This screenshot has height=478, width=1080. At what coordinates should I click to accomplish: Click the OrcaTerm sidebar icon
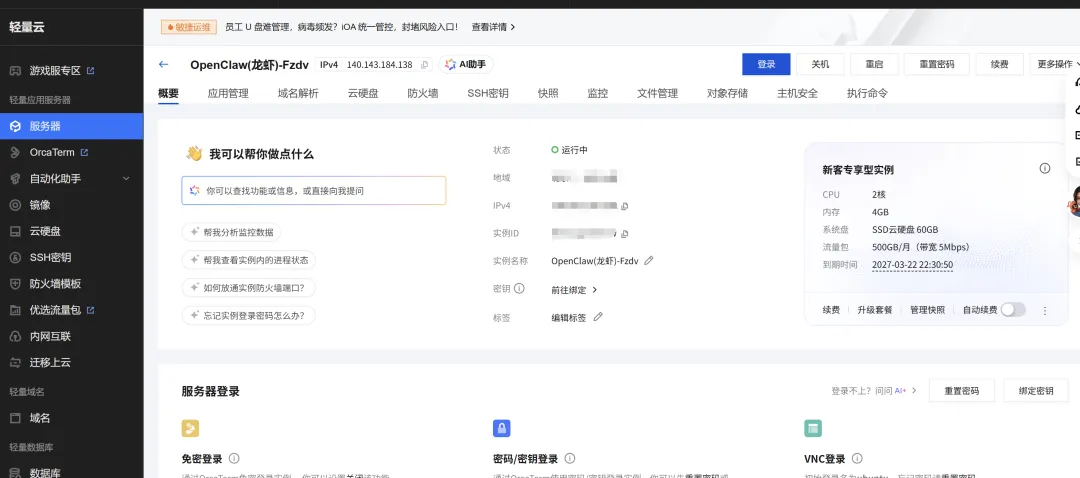pyautogui.click(x=15, y=152)
